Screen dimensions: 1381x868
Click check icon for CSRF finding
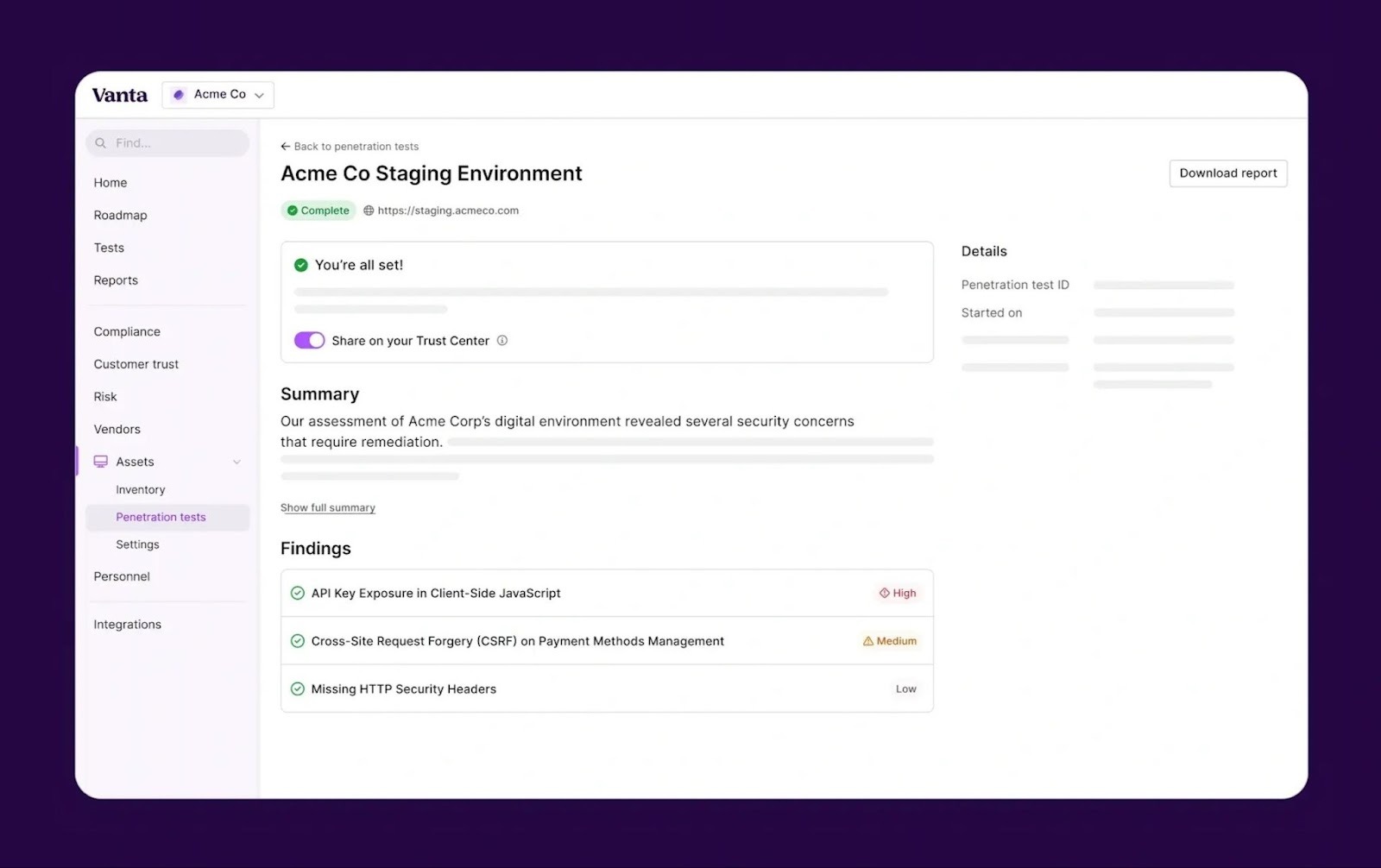coord(298,641)
